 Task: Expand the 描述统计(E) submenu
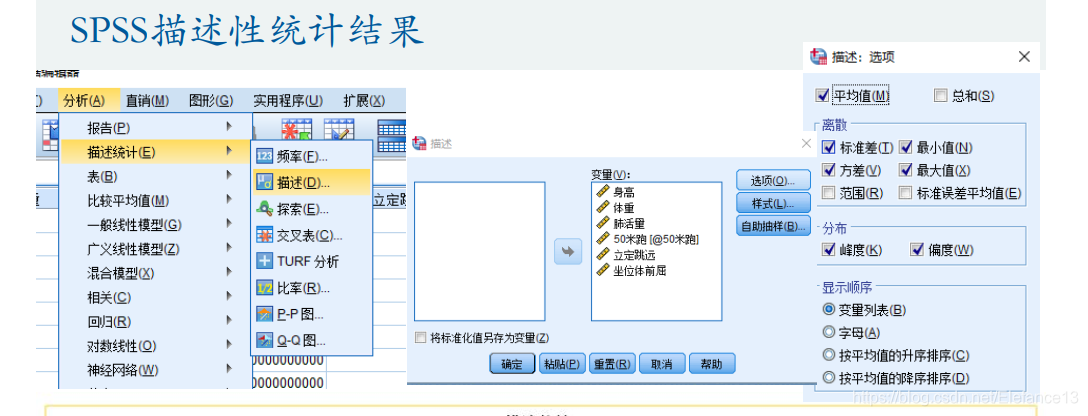pos(157,152)
